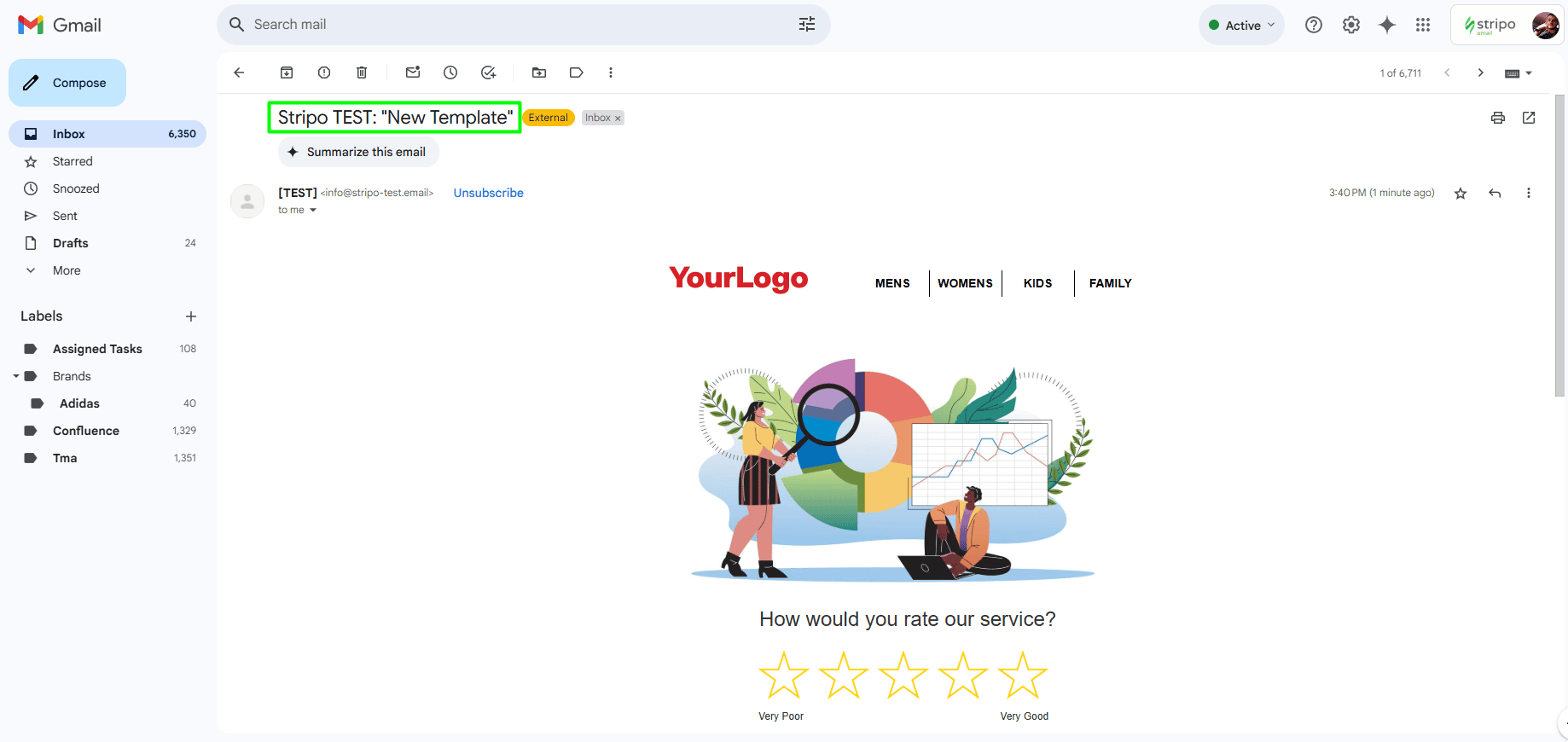Select the first rating star, Very Poor
Image resolution: width=1568 pixels, height=742 pixels.
pos(783,675)
